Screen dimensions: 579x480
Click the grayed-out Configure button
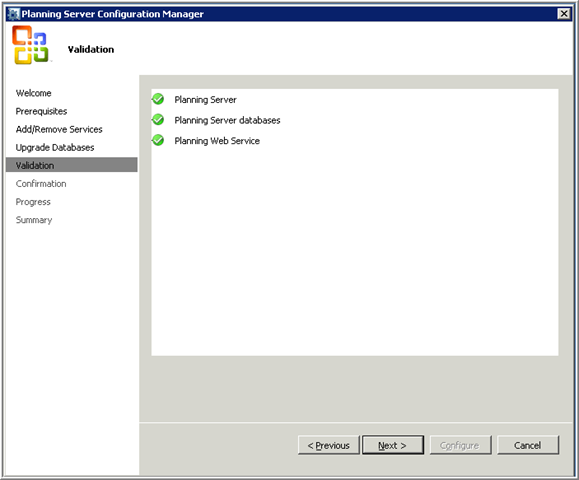pyautogui.click(x=460, y=445)
